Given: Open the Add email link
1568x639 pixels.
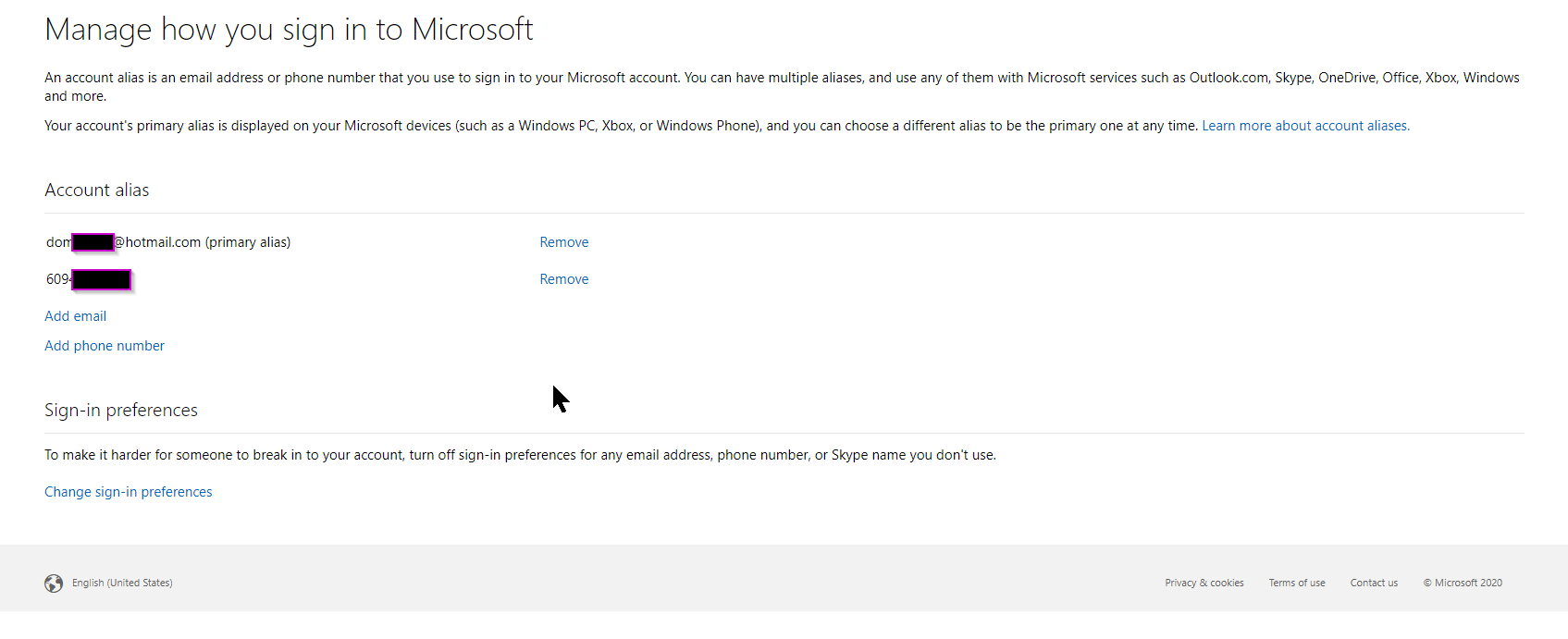Looking at the screenshot, I should (76, 316).
